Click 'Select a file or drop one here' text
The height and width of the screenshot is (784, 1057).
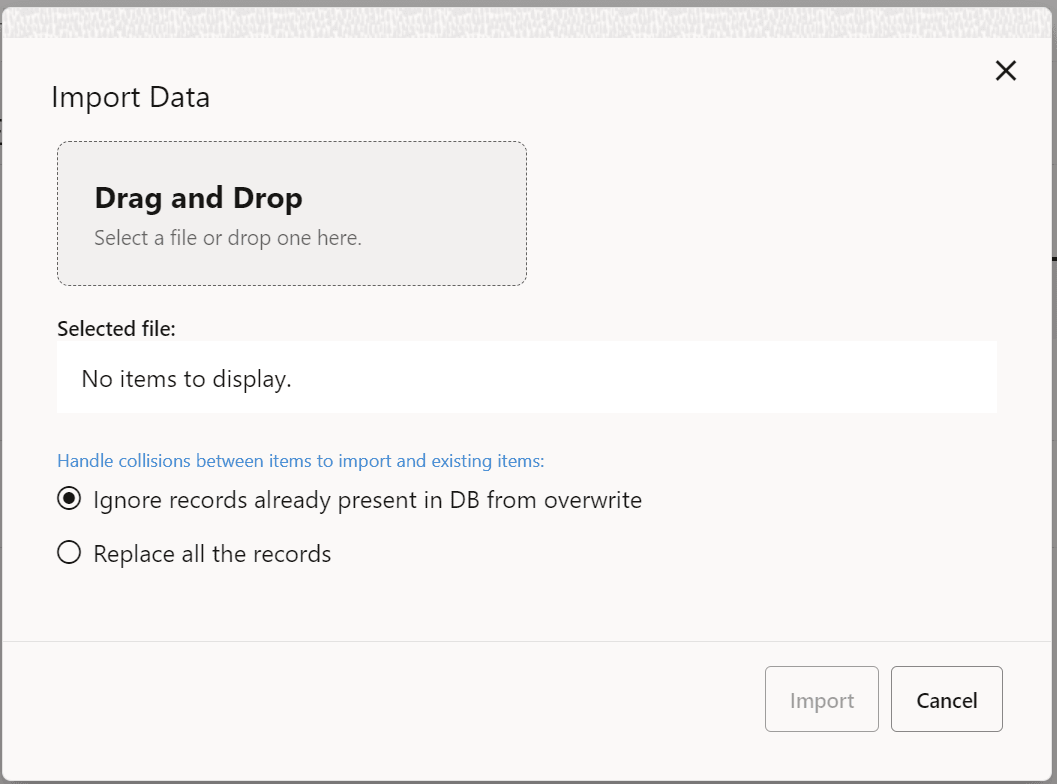click(227, 237)
